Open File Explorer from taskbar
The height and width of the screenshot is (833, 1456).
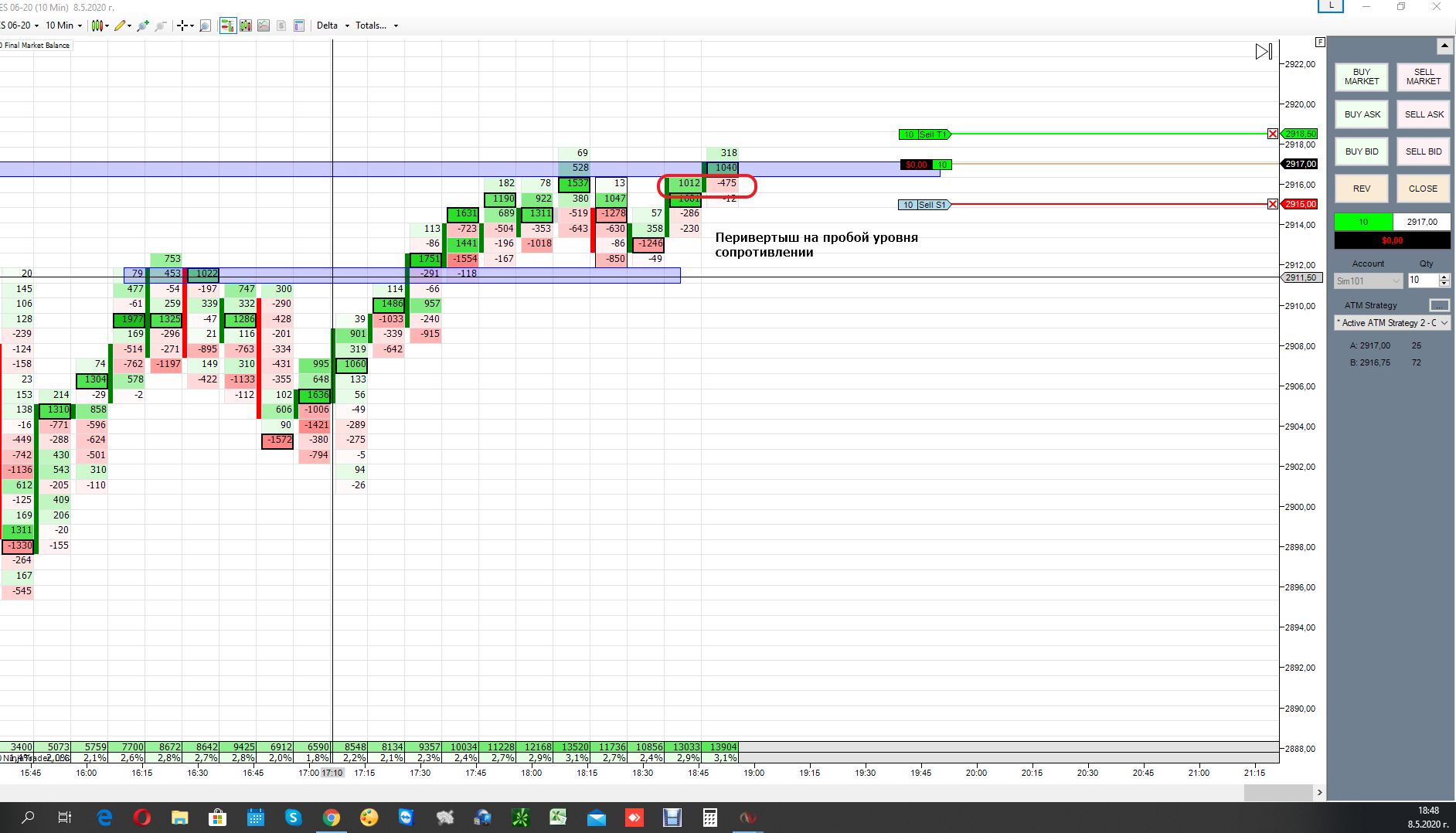[x=180, y=818]
